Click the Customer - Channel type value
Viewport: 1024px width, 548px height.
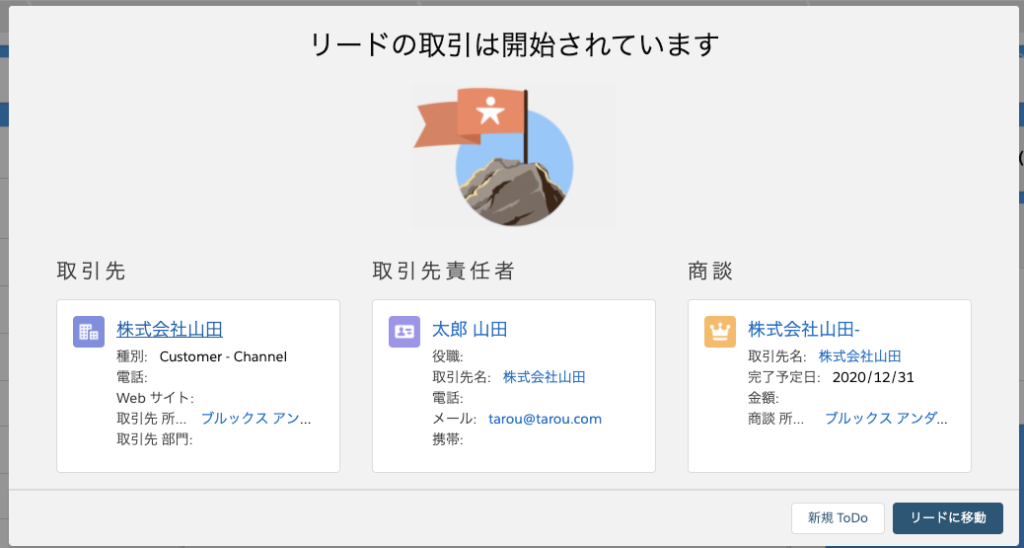[223, 357]
